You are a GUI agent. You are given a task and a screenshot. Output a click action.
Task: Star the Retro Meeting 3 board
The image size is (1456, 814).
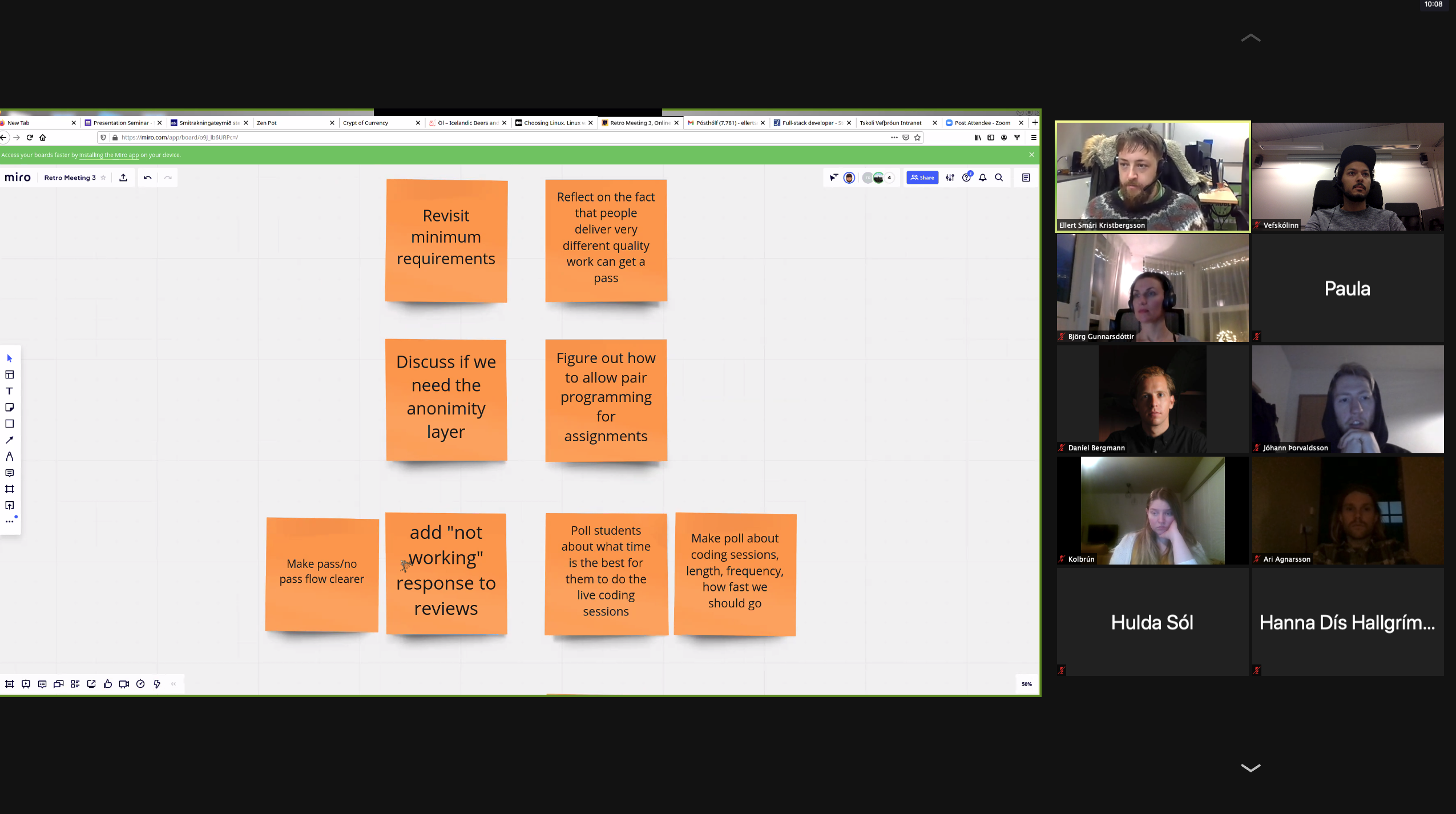(103, 178)
